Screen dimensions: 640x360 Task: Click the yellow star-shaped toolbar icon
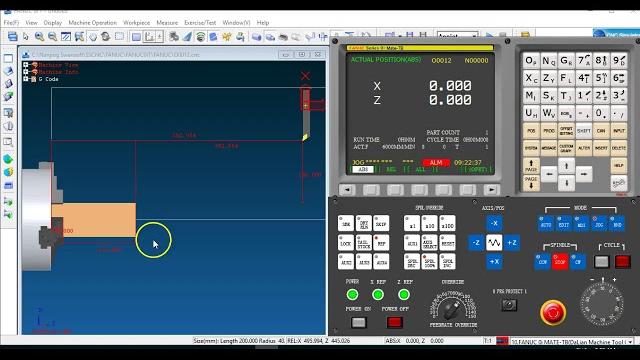point(227,37)
